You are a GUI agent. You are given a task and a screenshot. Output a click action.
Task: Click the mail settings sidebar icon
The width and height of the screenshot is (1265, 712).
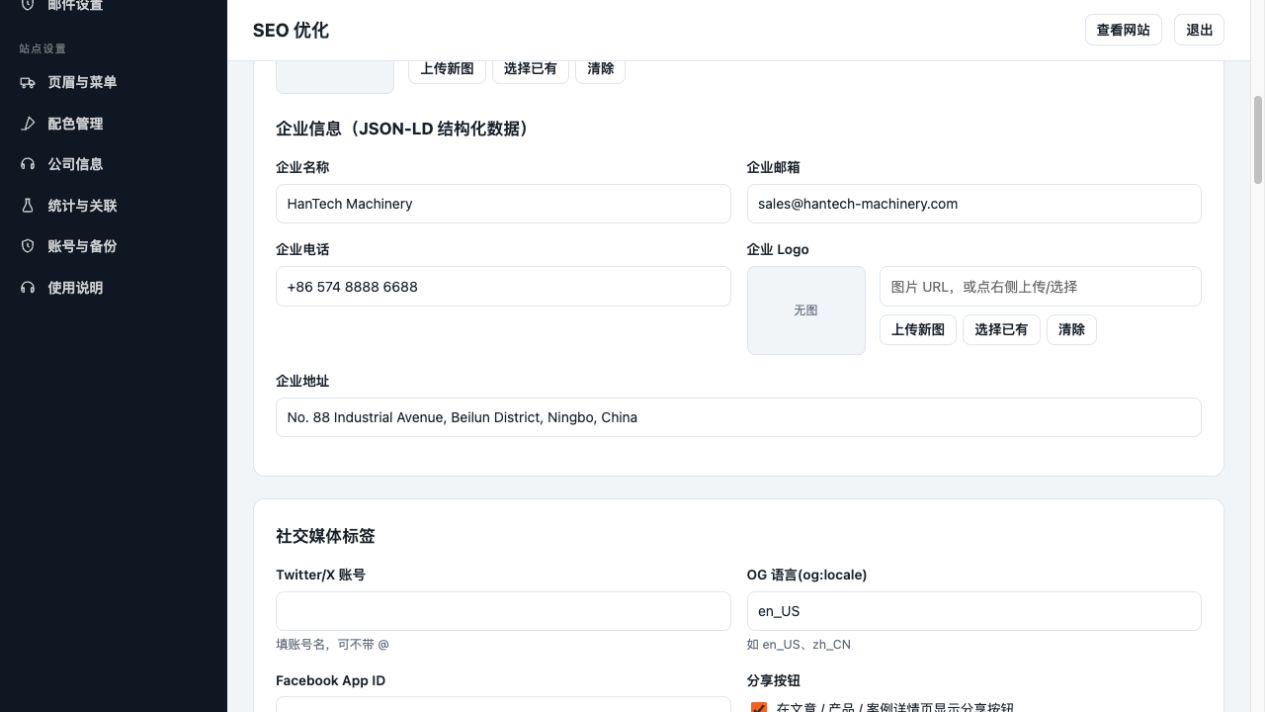coord(27,5)
